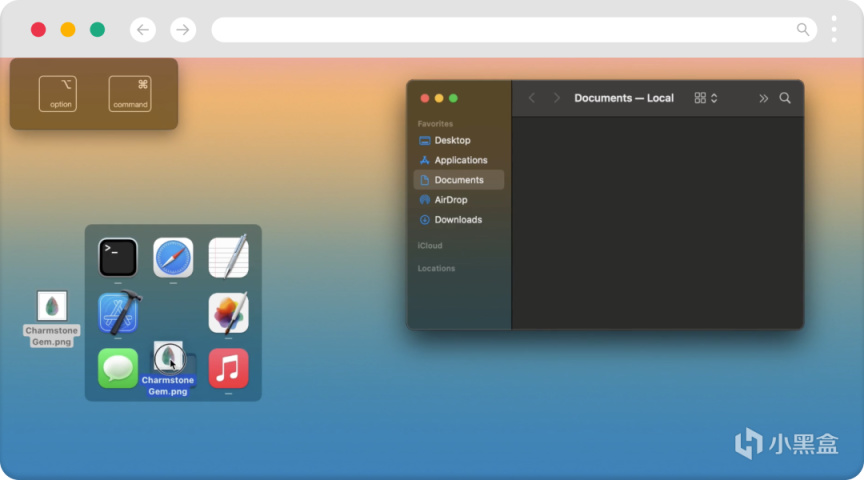Expand the Finder toolbar overflow chevrons
Viewport: 864px width, 480px height.
pos(763,99)
